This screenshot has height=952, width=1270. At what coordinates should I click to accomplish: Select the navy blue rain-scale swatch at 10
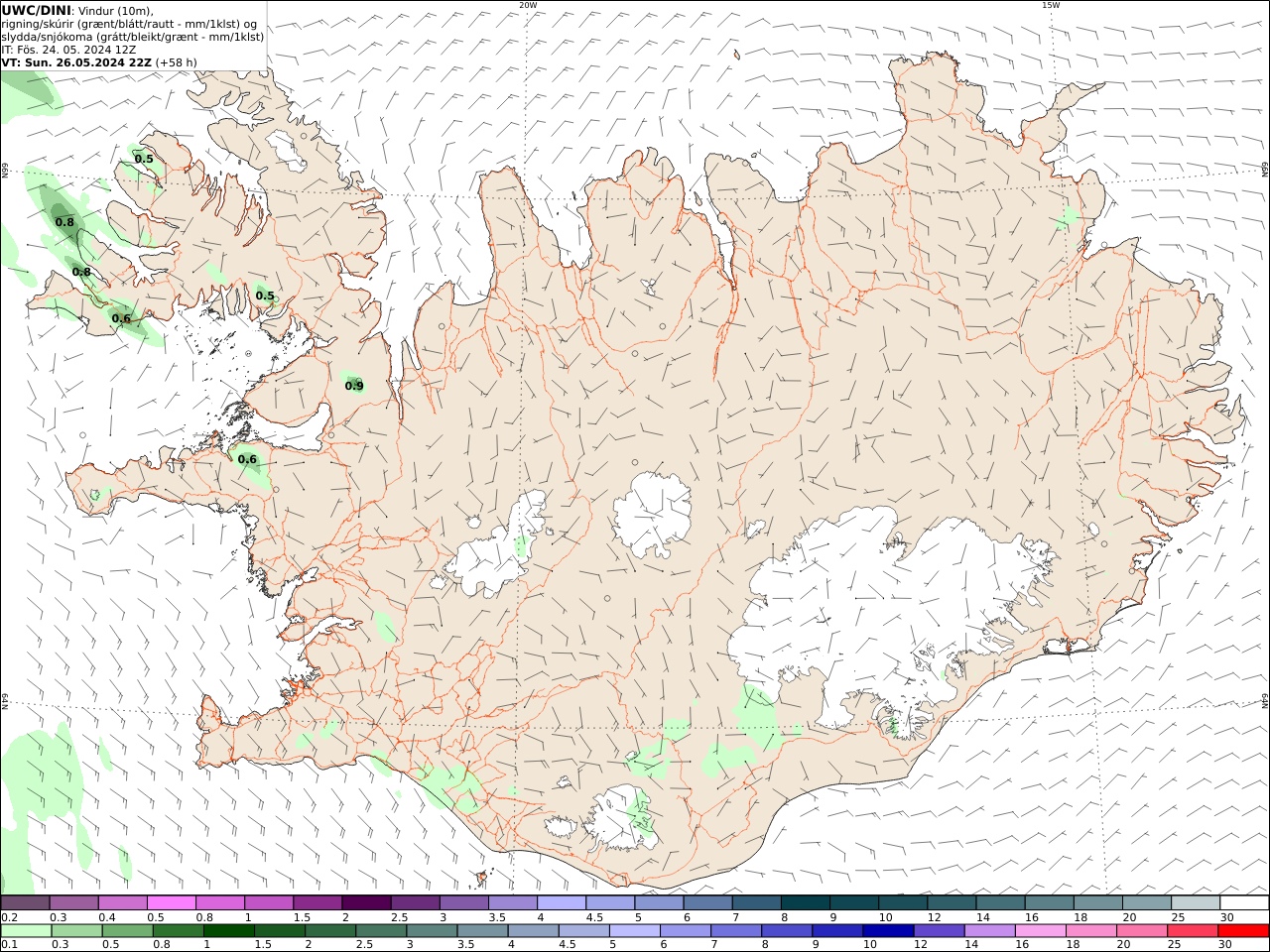pos(888,931)
